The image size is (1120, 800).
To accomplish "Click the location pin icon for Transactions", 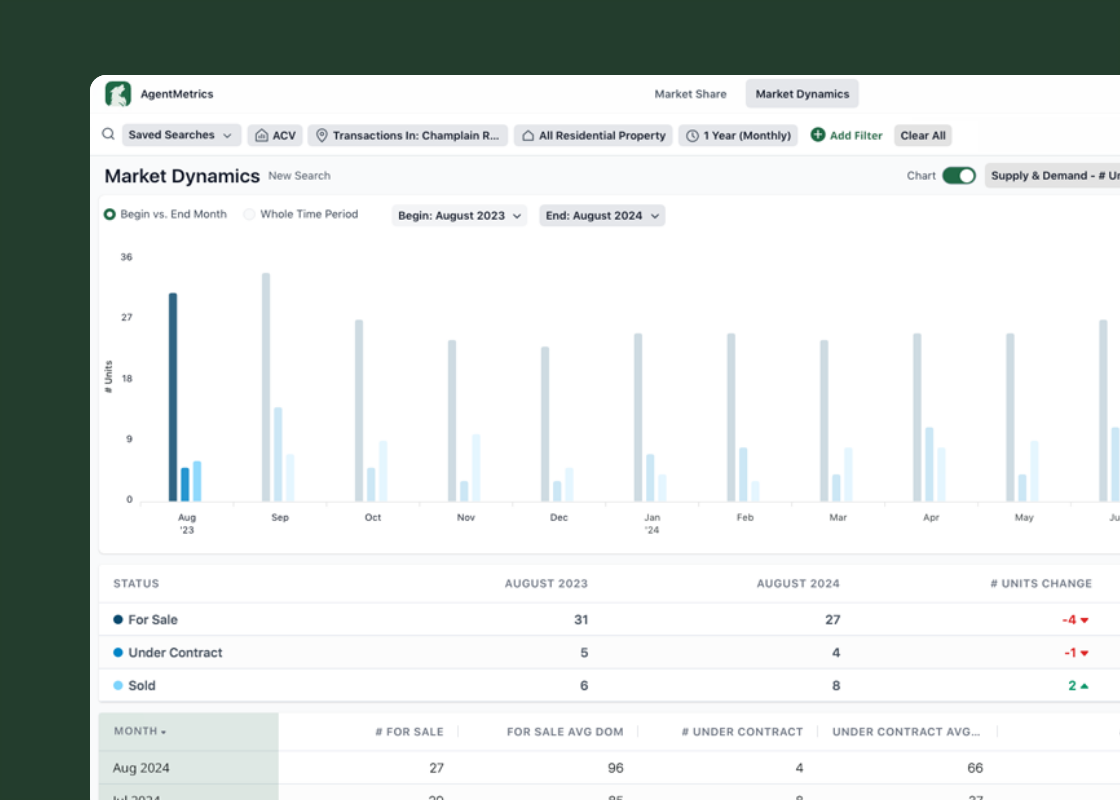I will coord(322,135).
